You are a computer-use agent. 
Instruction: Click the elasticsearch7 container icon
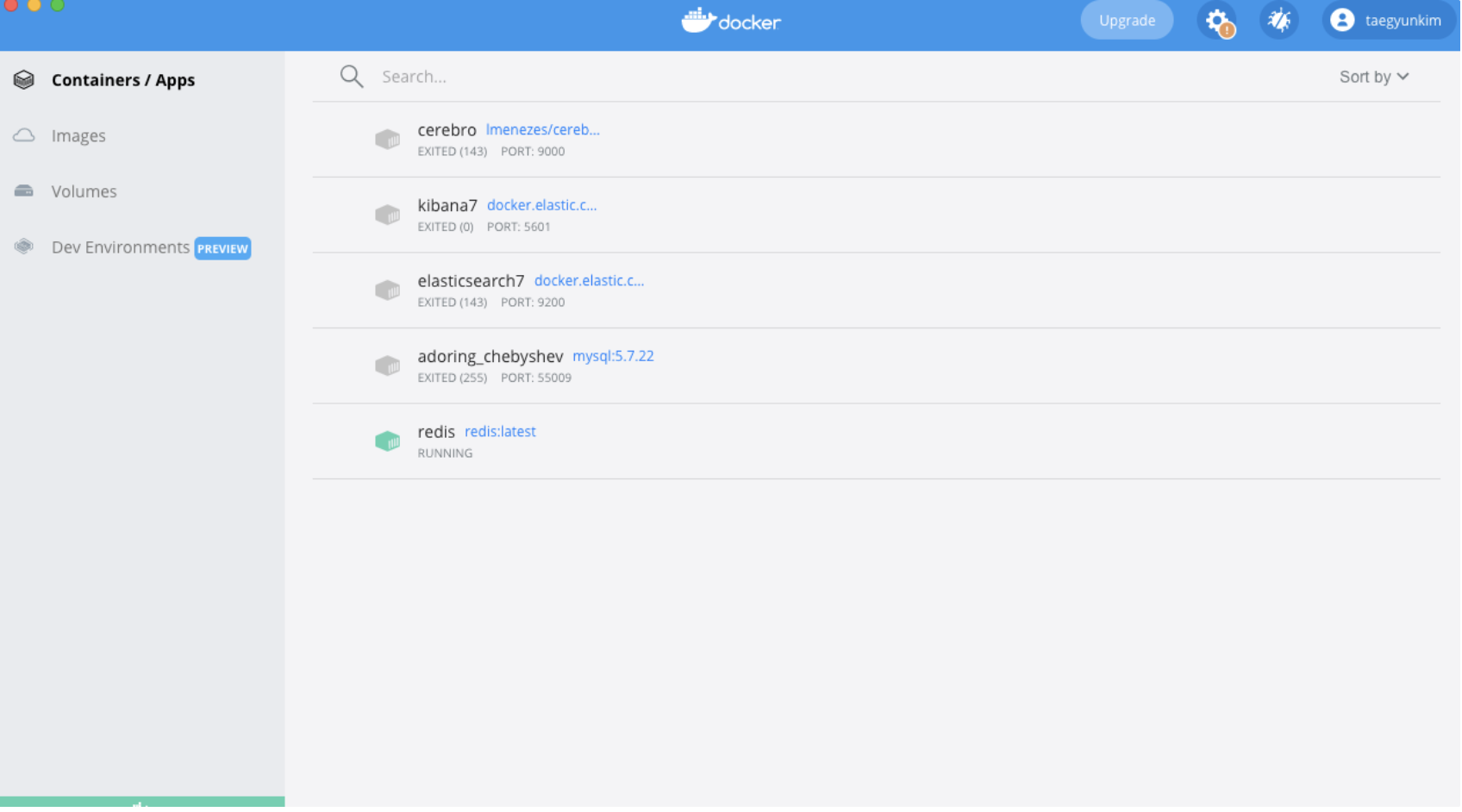tap(388, 290)
